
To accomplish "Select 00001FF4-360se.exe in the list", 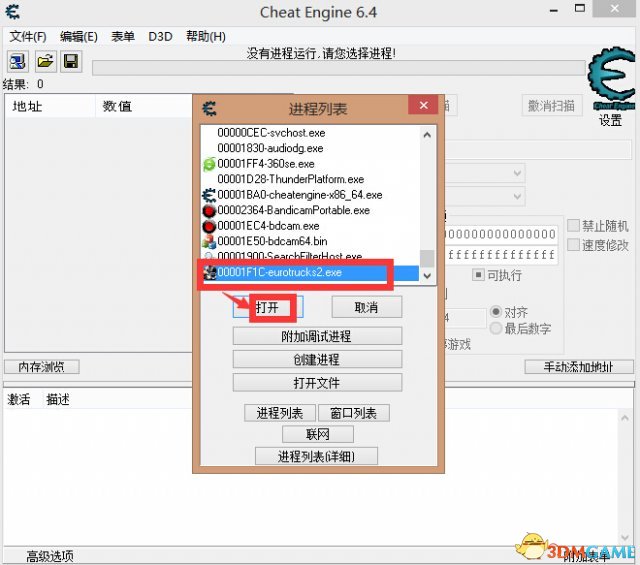I will [310, 164].
